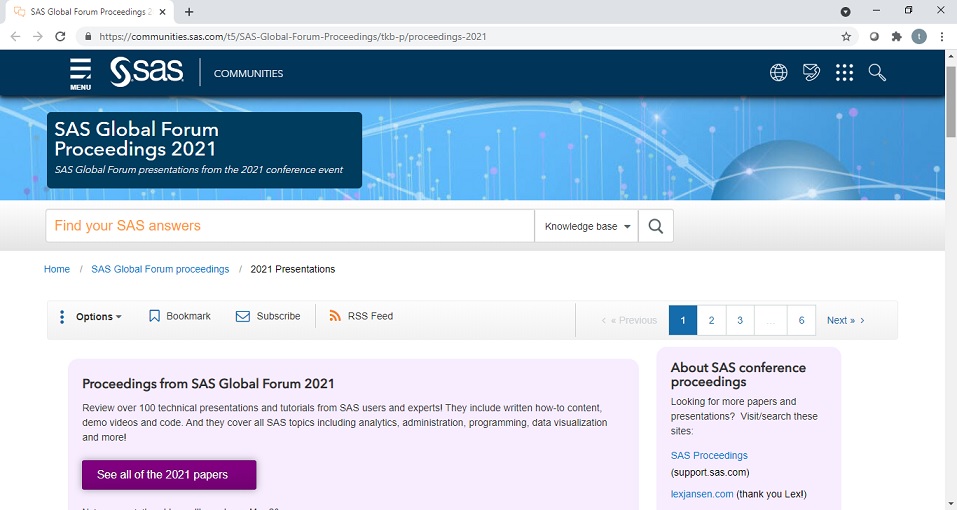Click See all of the 2021 papers

(169, 475)
